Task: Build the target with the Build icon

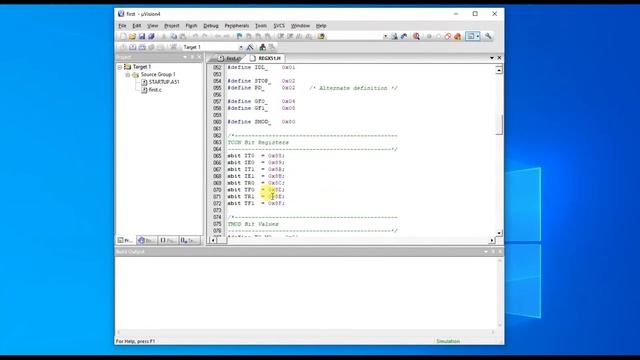Action: click(132, 47)
